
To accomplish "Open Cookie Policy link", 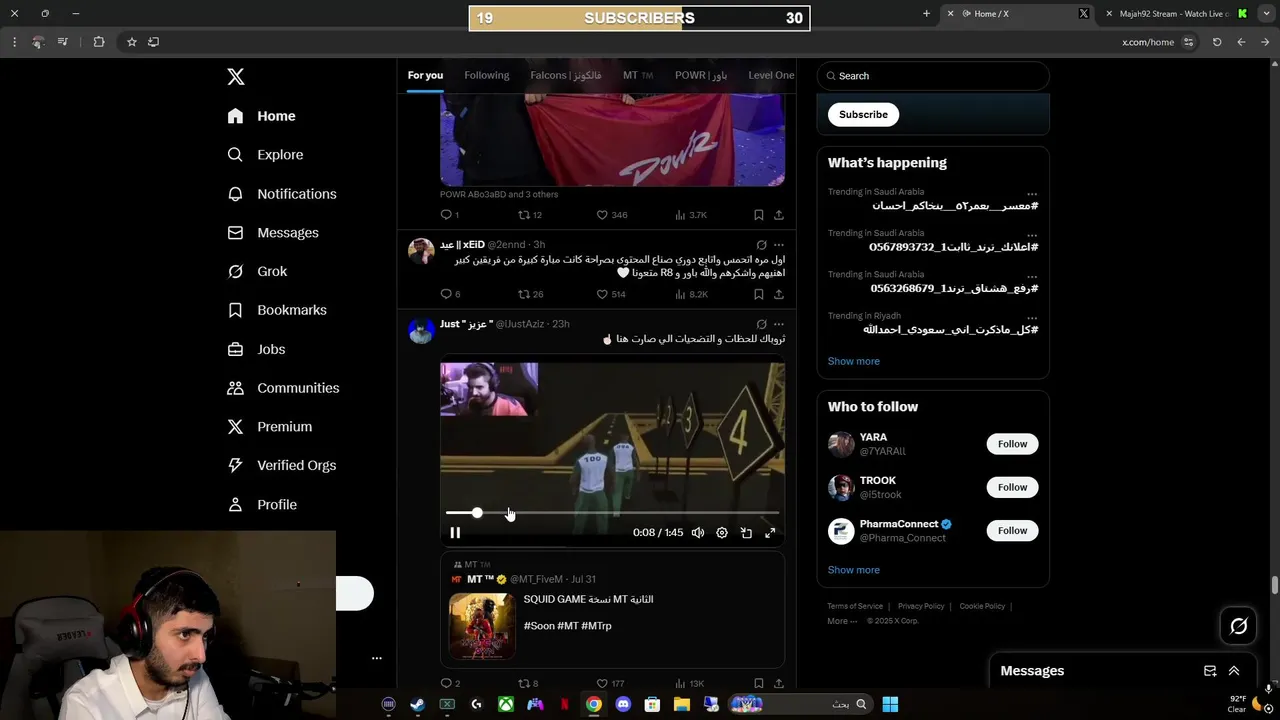I will tap(982, 606).
